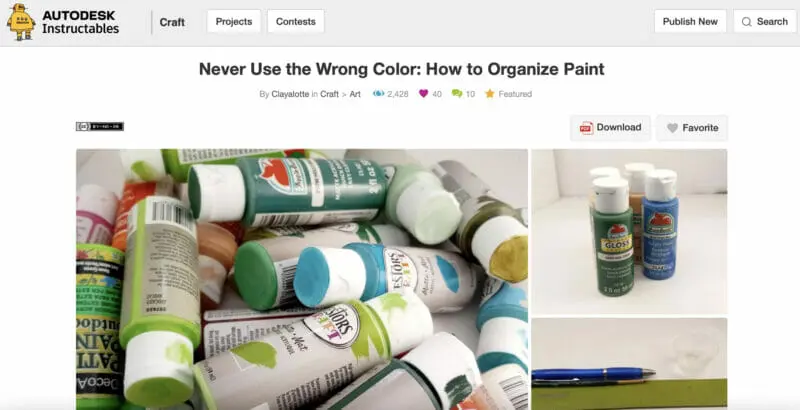Open the Contests tab

[x=295, y=21]
